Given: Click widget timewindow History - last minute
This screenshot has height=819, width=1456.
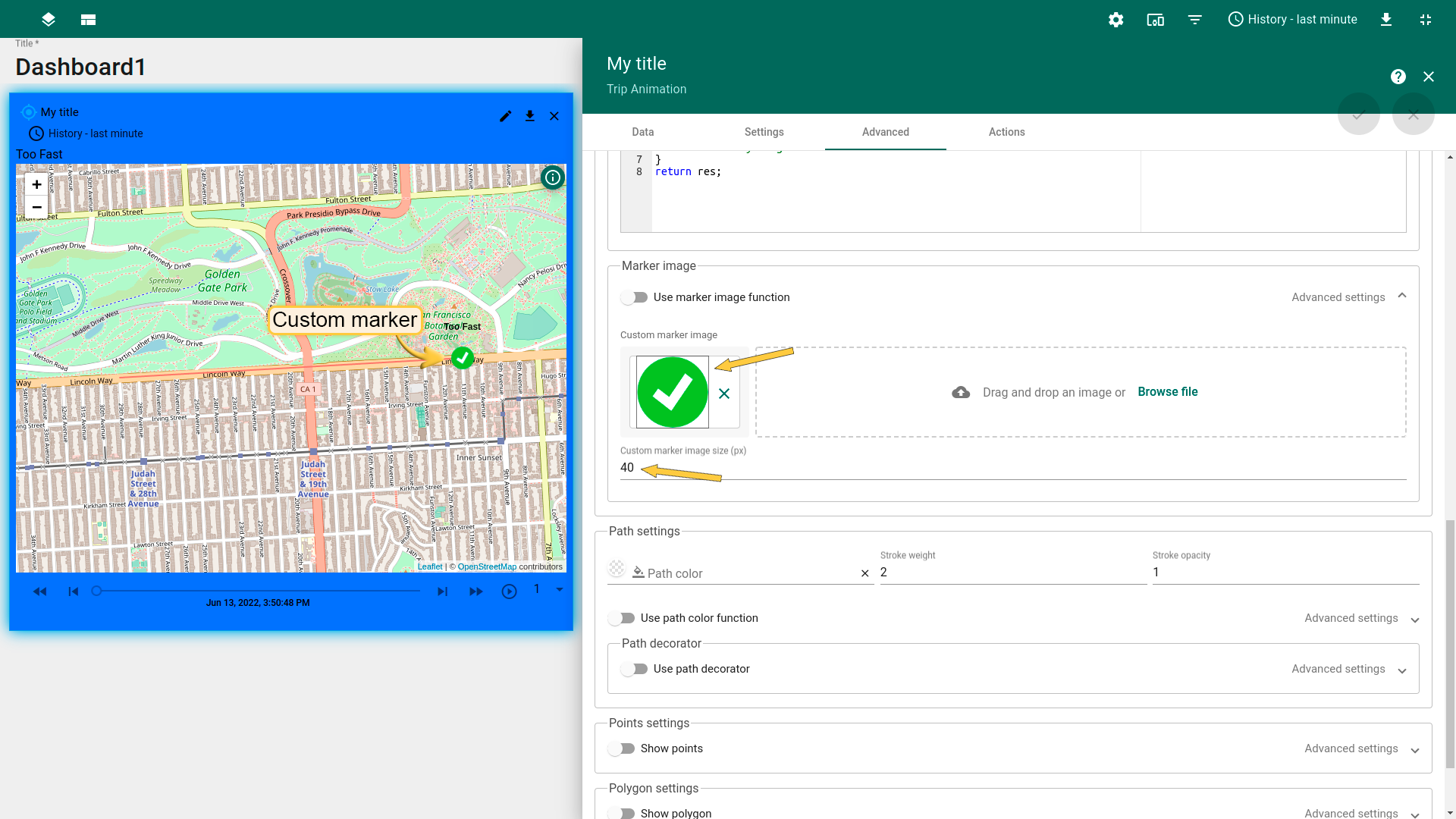Looking at the screenshot, I should (86, 133).
